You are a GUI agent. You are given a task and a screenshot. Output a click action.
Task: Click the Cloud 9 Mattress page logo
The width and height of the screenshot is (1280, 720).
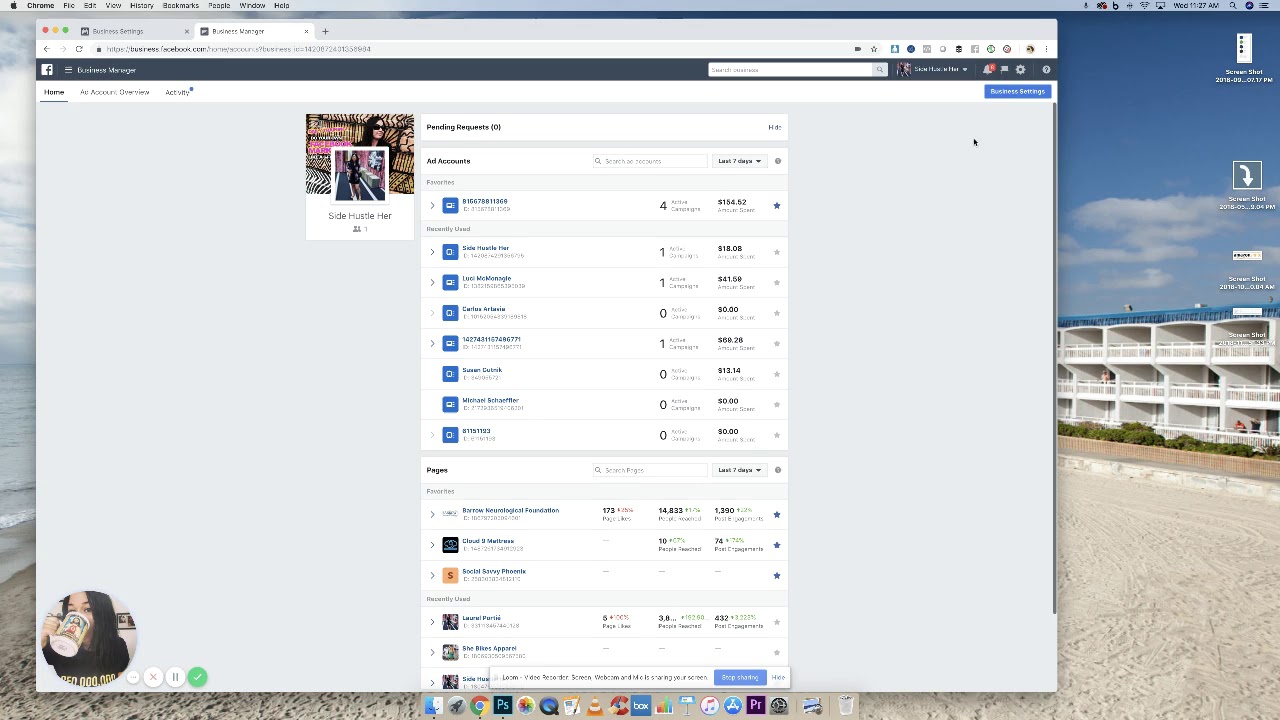450,545
